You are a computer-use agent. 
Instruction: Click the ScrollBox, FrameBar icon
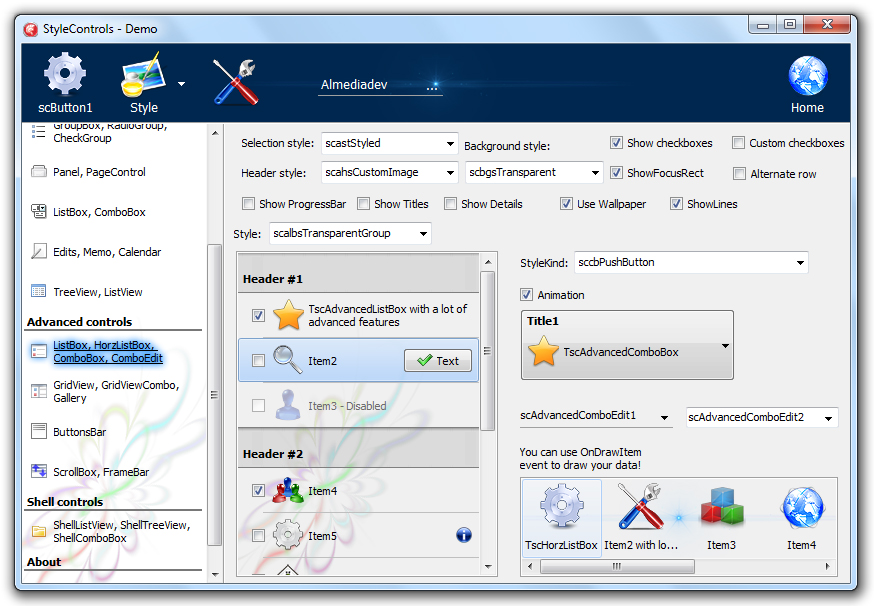[38, 471]
